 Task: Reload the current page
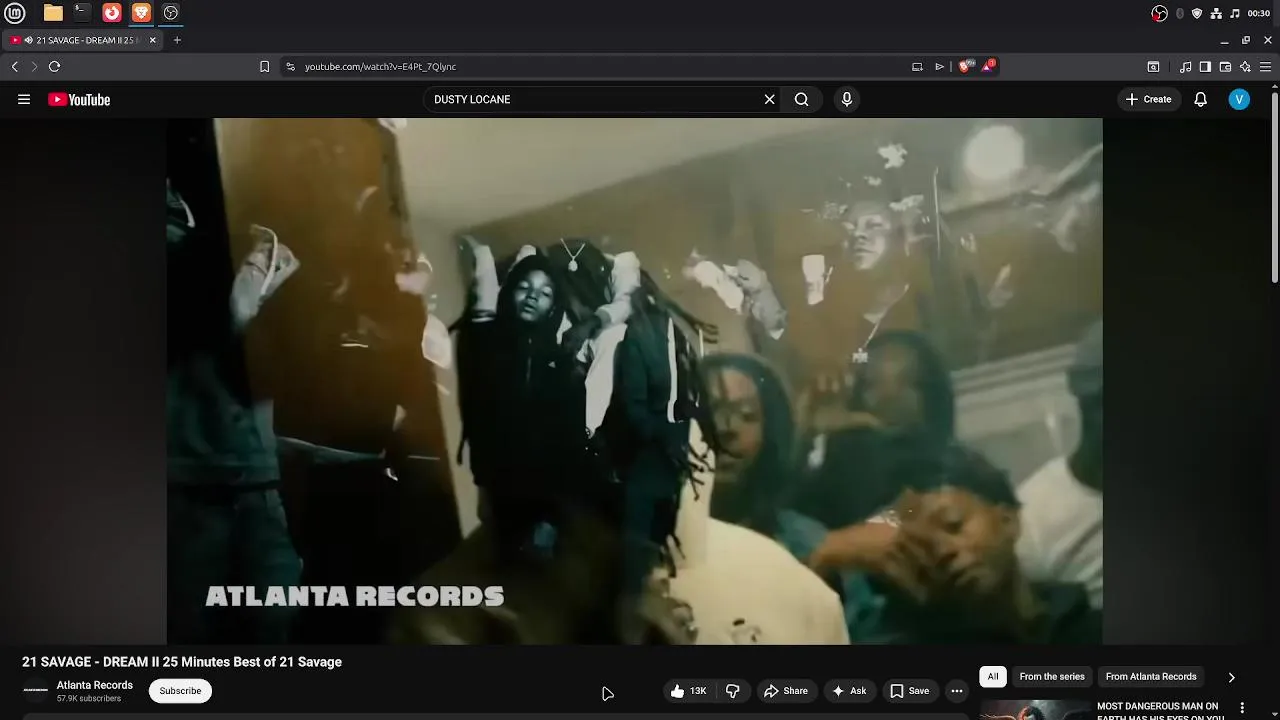(54, 66)
